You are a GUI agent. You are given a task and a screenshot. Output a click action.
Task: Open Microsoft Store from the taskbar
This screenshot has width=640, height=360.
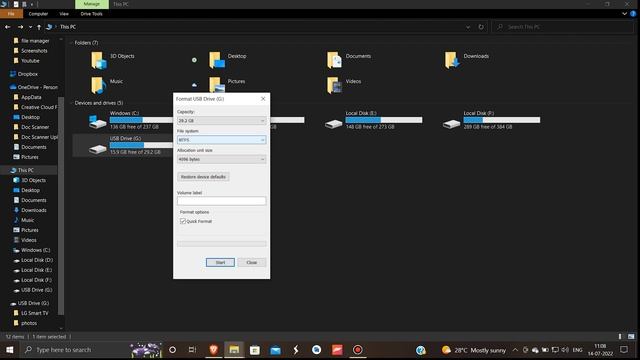pyautogui.click(x=255, y=350)
